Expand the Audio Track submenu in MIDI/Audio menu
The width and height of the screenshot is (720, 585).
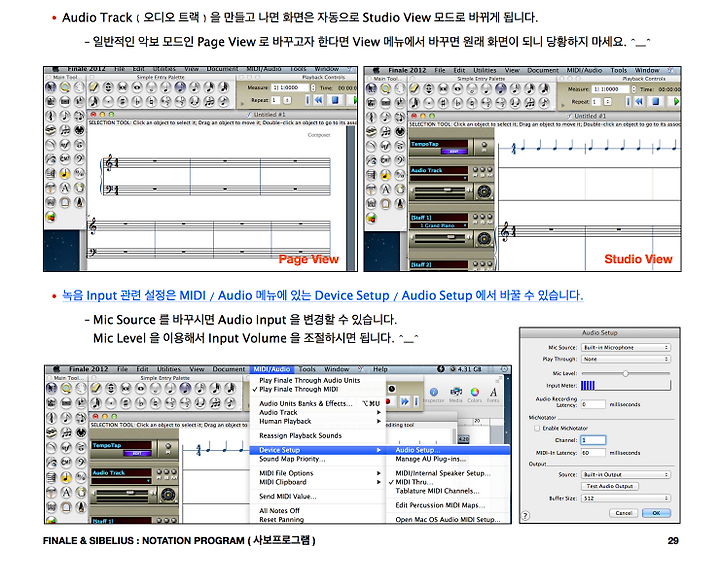pyautogui.click(x=318, y=412)
